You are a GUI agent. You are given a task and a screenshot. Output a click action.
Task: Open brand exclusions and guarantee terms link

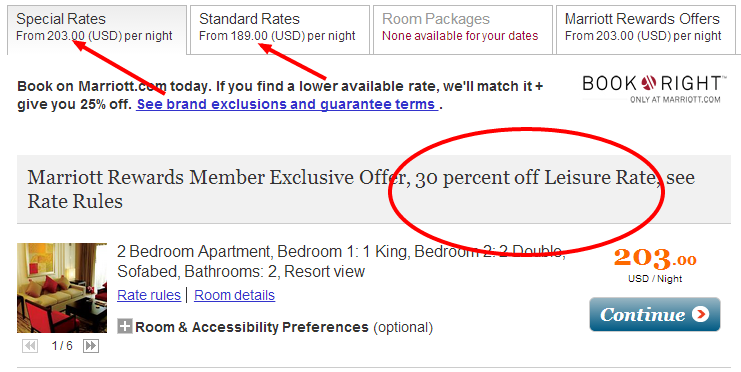click(x=287, y=104)
